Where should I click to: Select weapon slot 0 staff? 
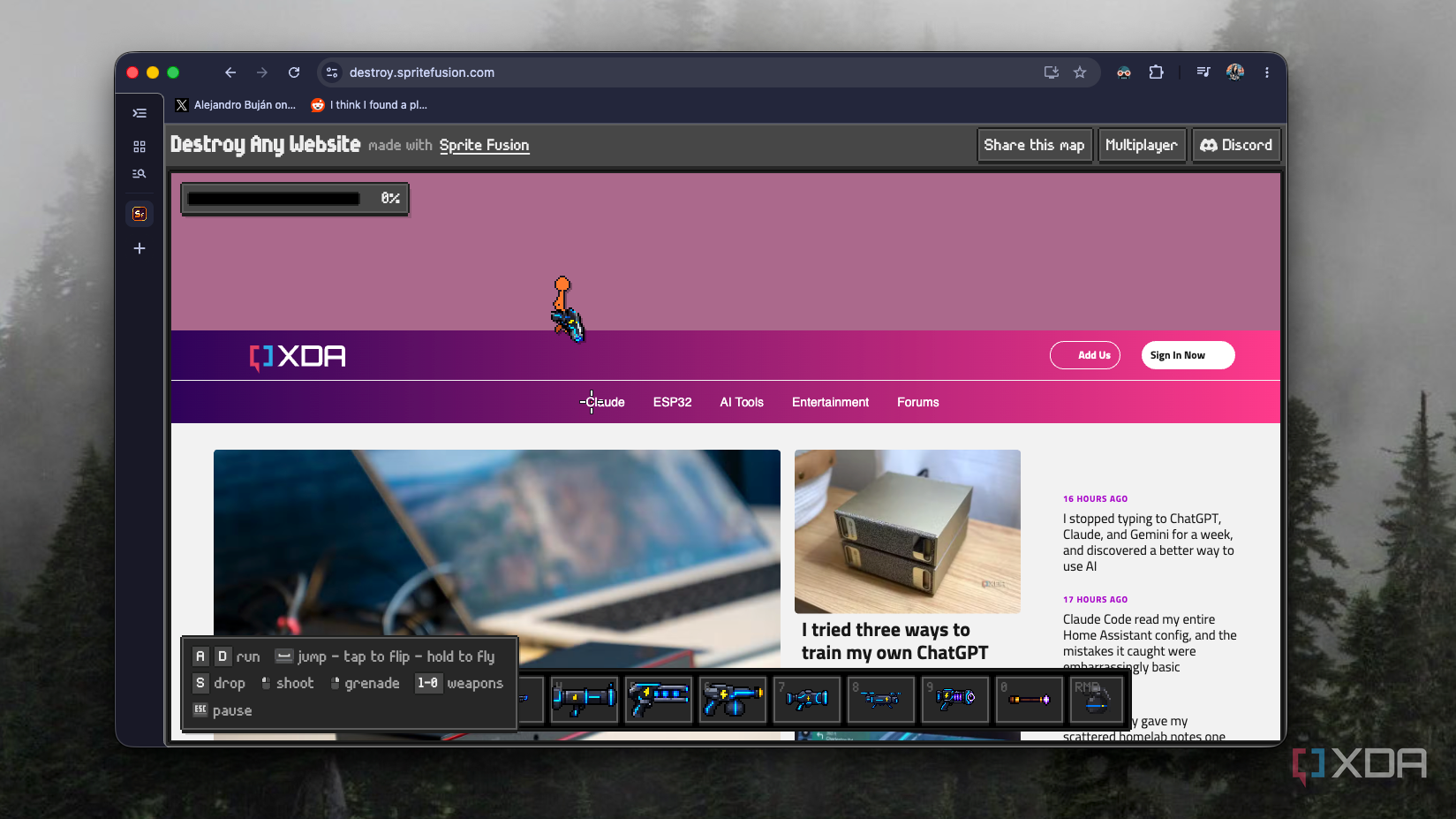pyautogui.click(x=1030, y=699)
